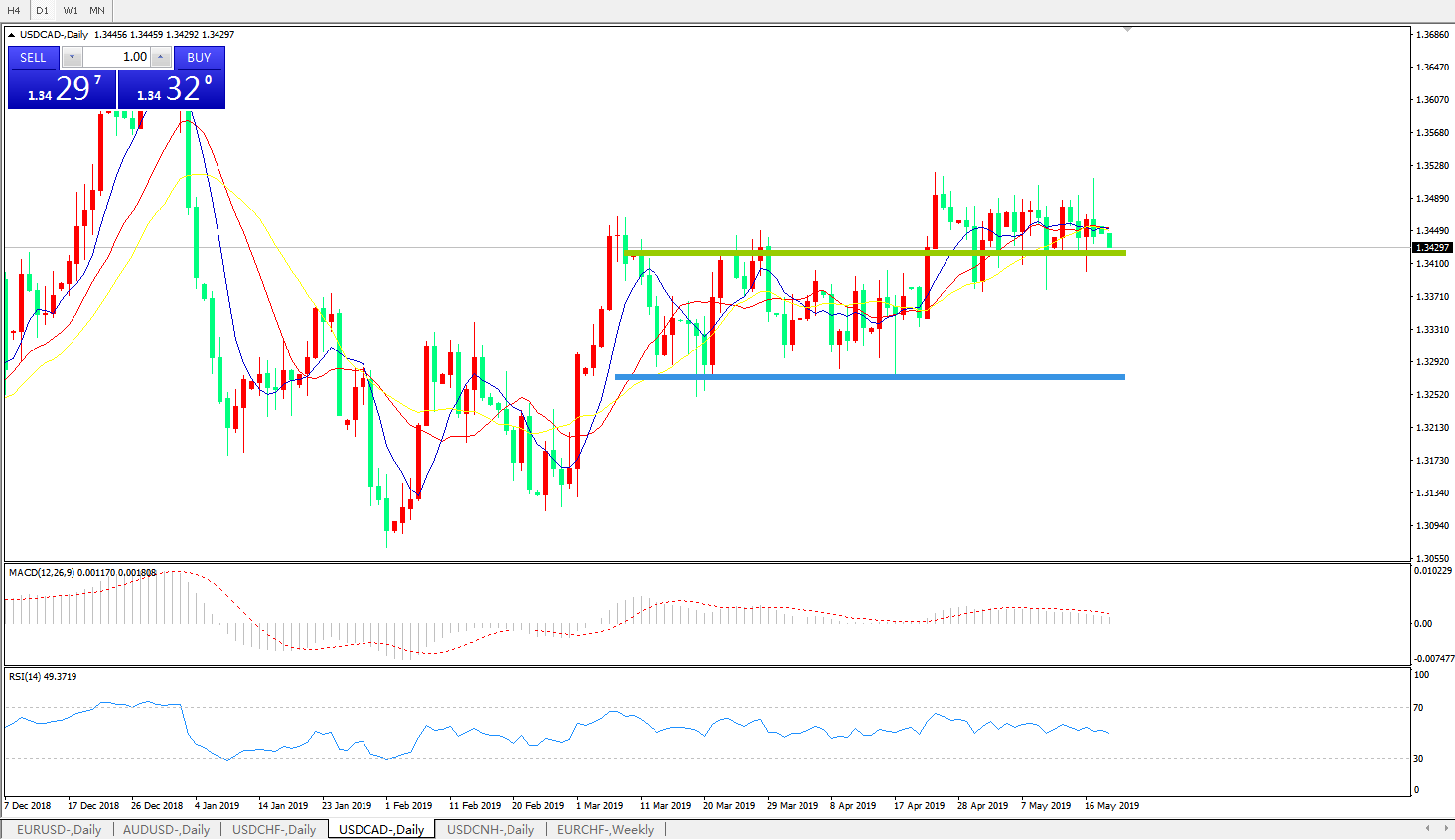Viewport: 1455px width, 840px height.
Task: Change timeframe to W1 weekly
Action: (71, 10)
